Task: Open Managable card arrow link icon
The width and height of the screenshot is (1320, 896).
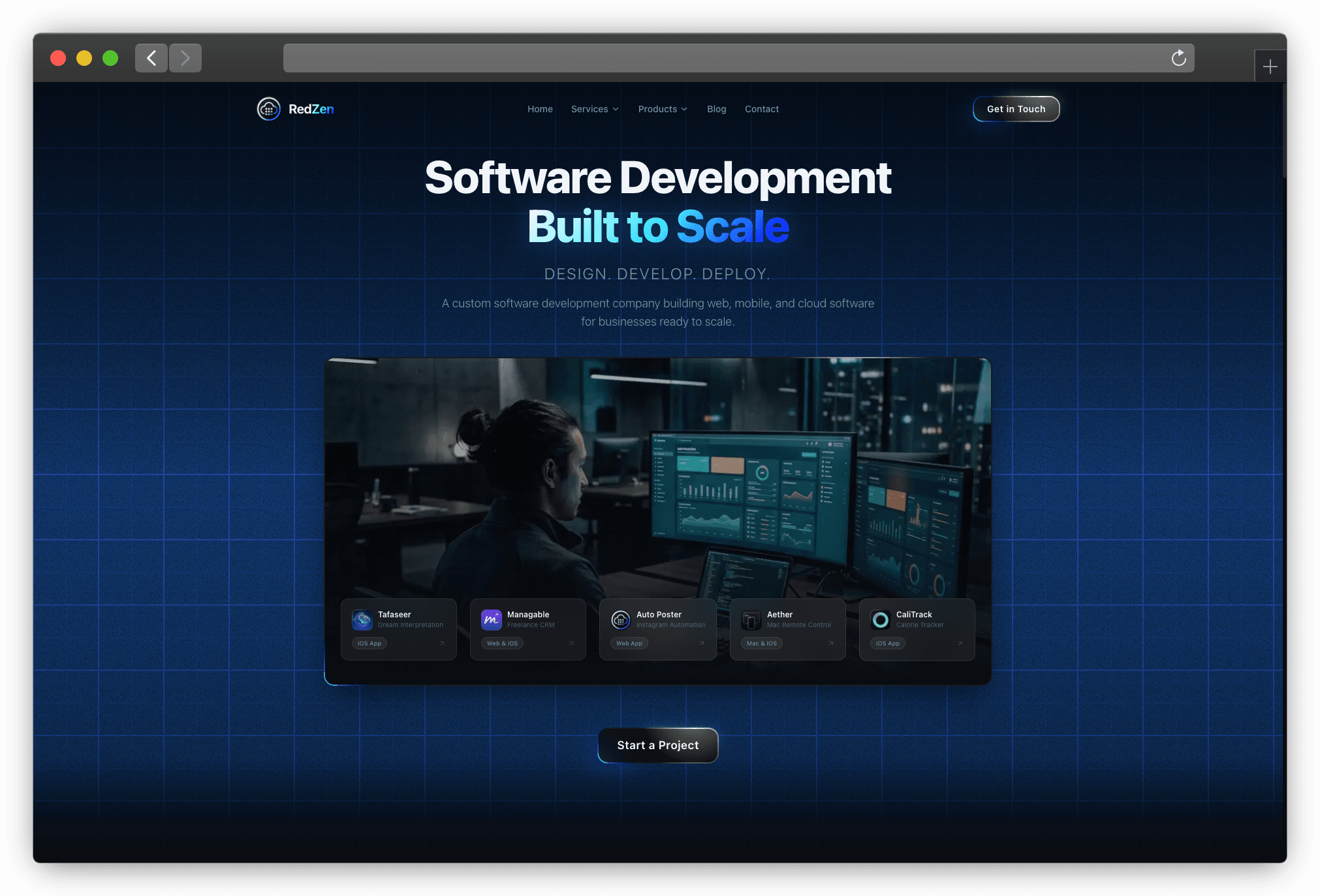Action: tap(571, 643)
